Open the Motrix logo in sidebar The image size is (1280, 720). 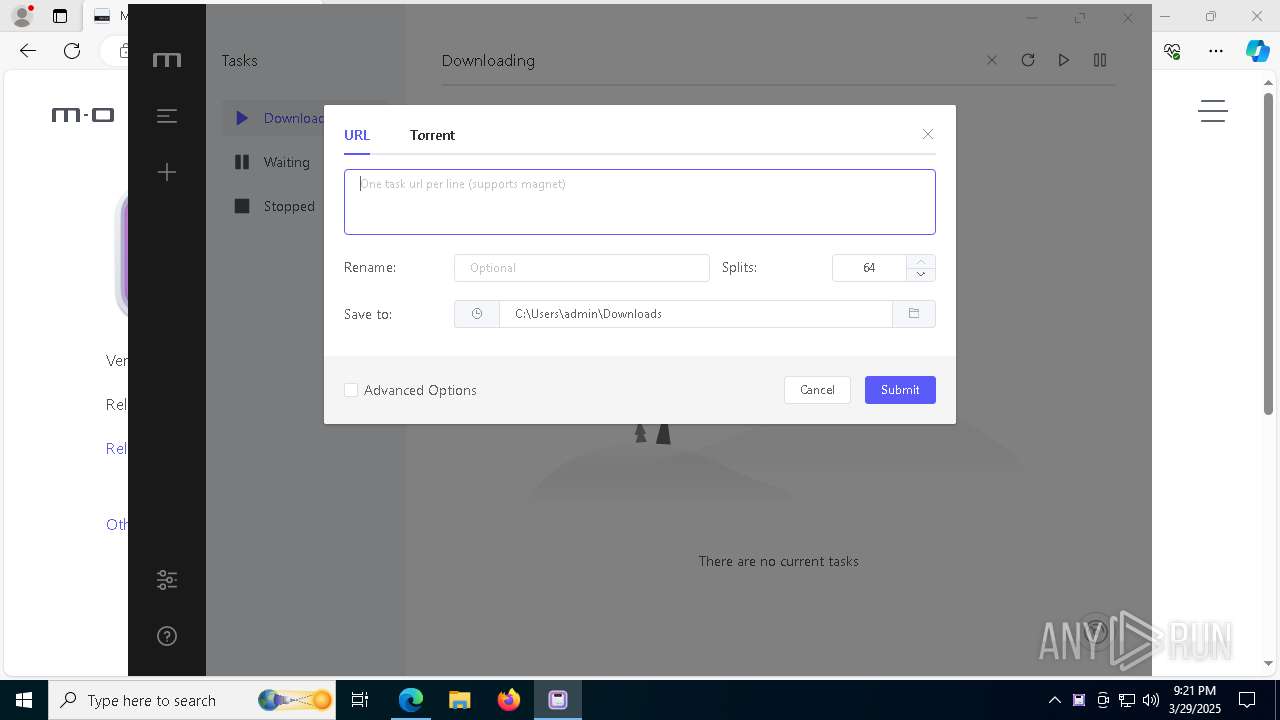pyautogui.click(x=167, y=61)
